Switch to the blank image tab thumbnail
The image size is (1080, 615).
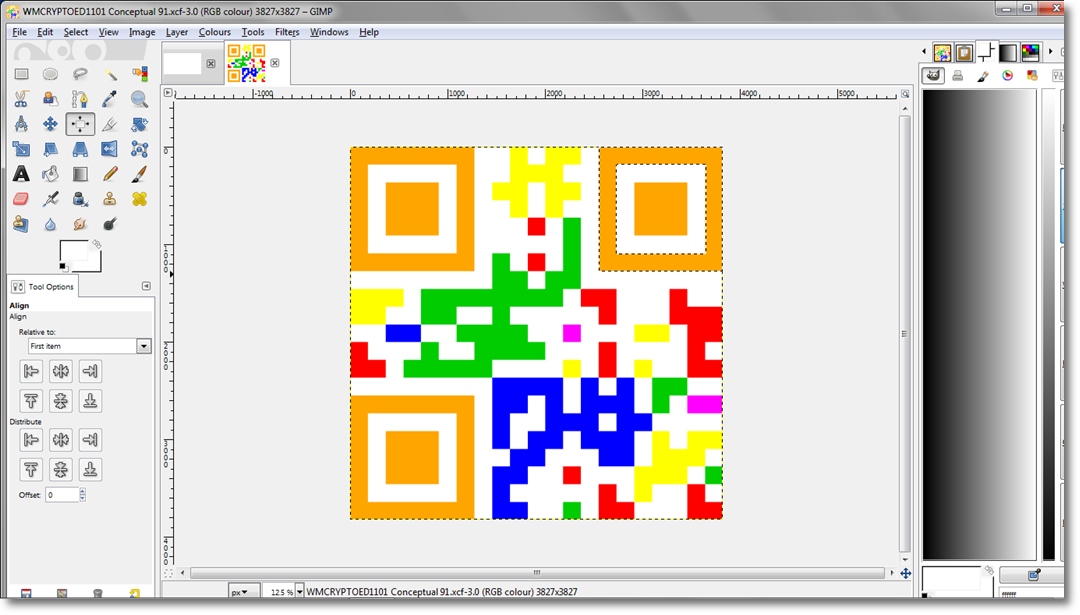(x=183, y=63)
